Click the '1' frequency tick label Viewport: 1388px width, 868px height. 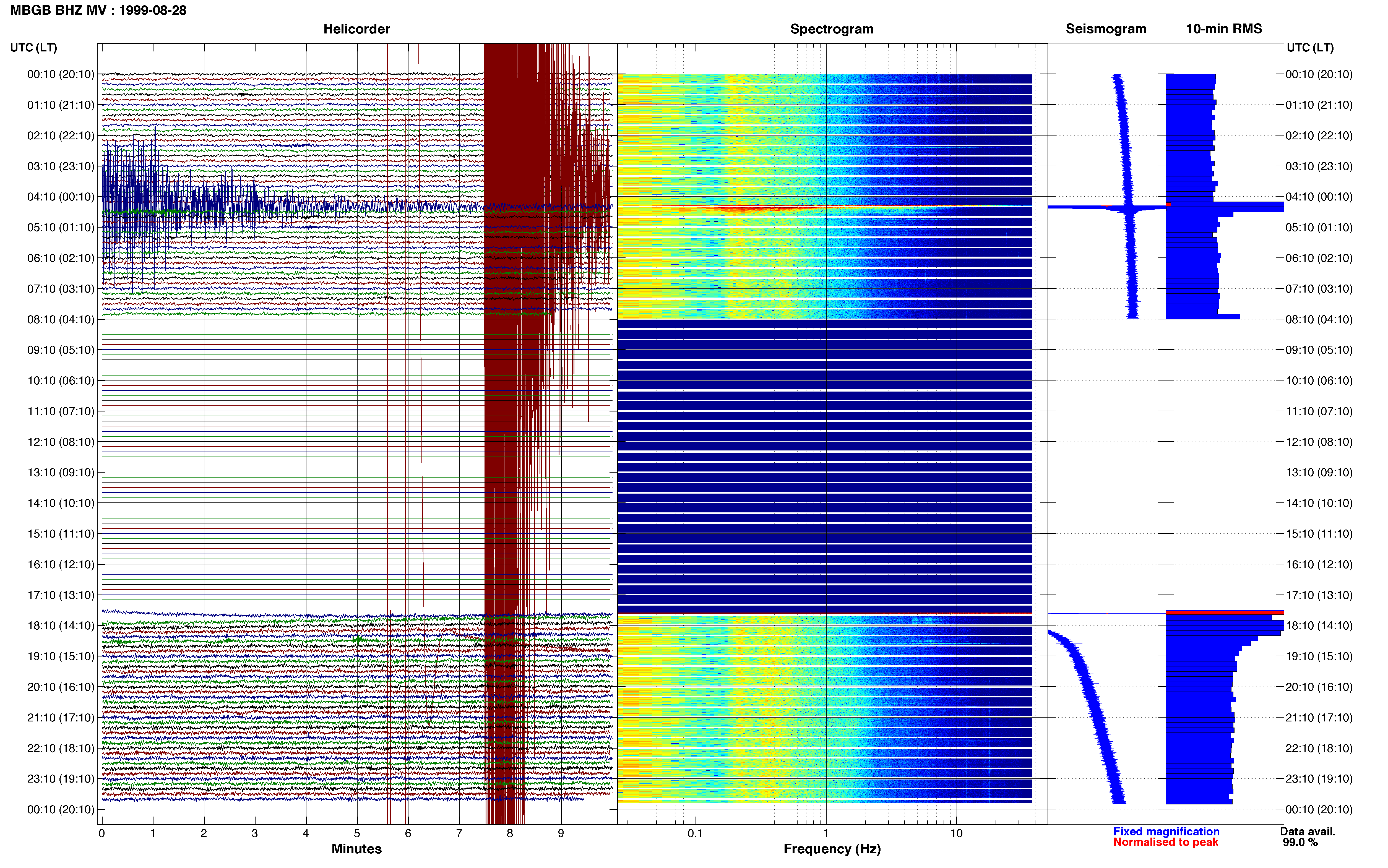[x=826, y=833]
